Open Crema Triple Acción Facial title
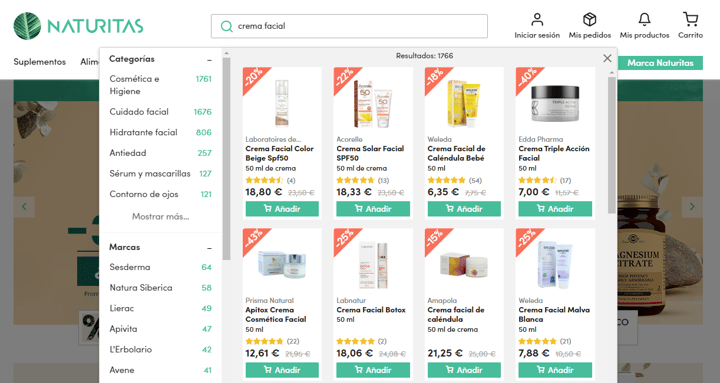720x383 pixels. (554, 153)
